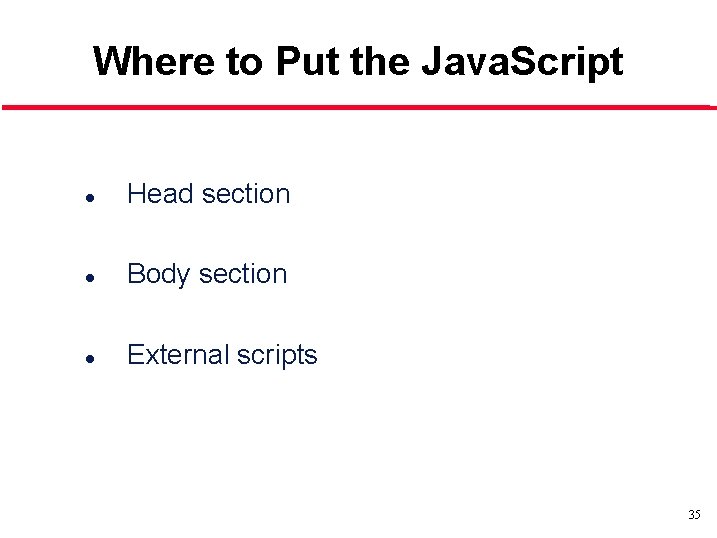Click the word "to" in the title

[x=246, y=61]
